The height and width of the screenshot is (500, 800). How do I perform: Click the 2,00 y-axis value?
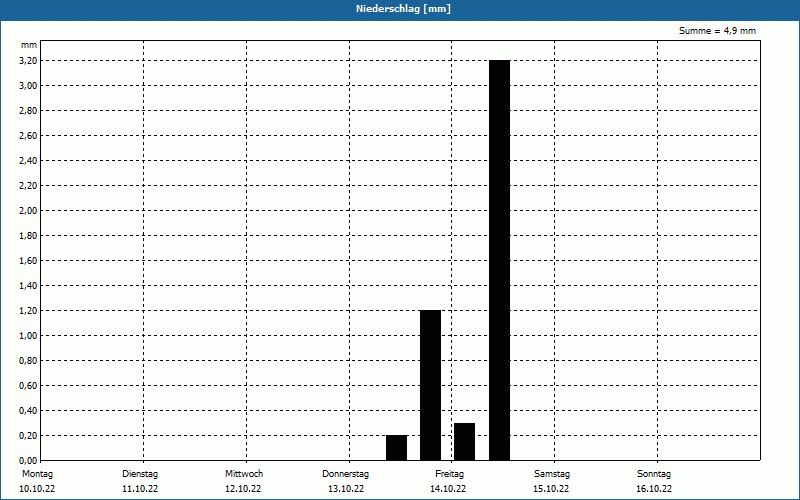28,211
